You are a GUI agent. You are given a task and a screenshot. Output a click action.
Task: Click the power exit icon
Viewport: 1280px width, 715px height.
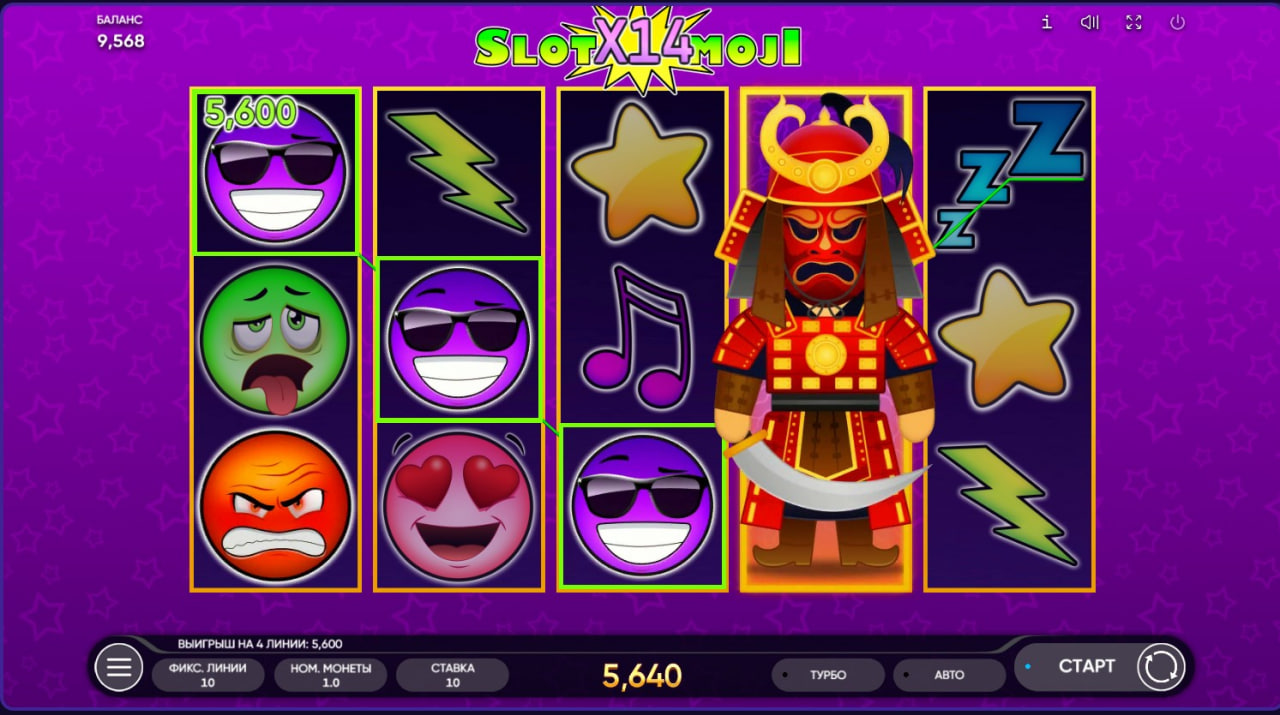pyautogui.click(x=1177, y=22)
